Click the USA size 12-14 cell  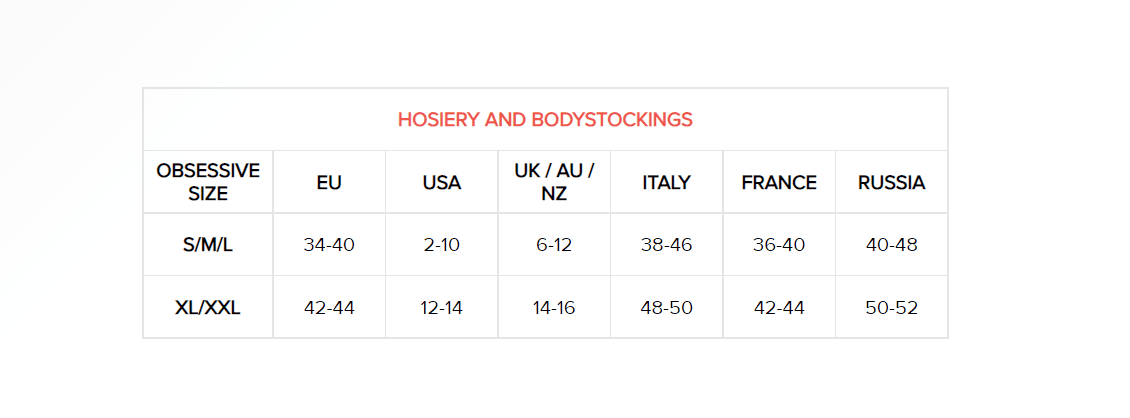441,307
